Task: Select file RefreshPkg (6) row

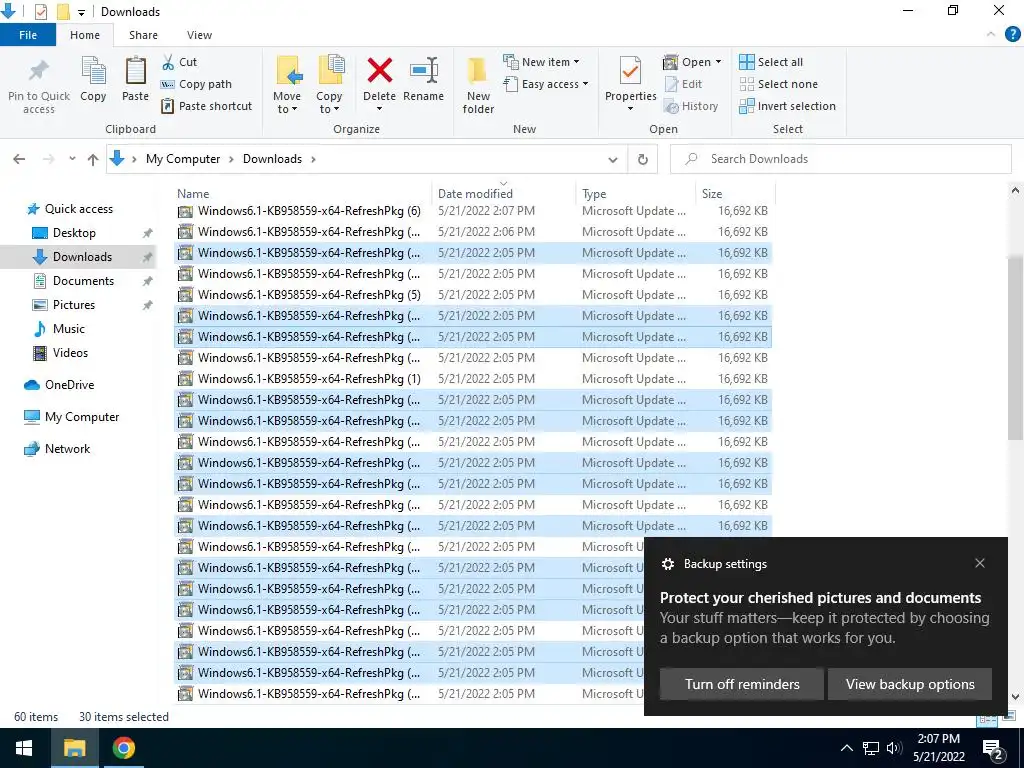Action: click(x=473, y=211)
